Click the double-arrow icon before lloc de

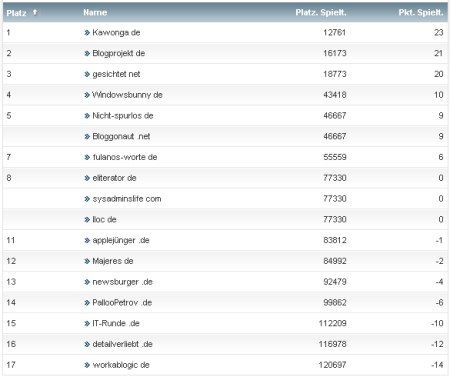pyautogui.click(x=87, y=220)
